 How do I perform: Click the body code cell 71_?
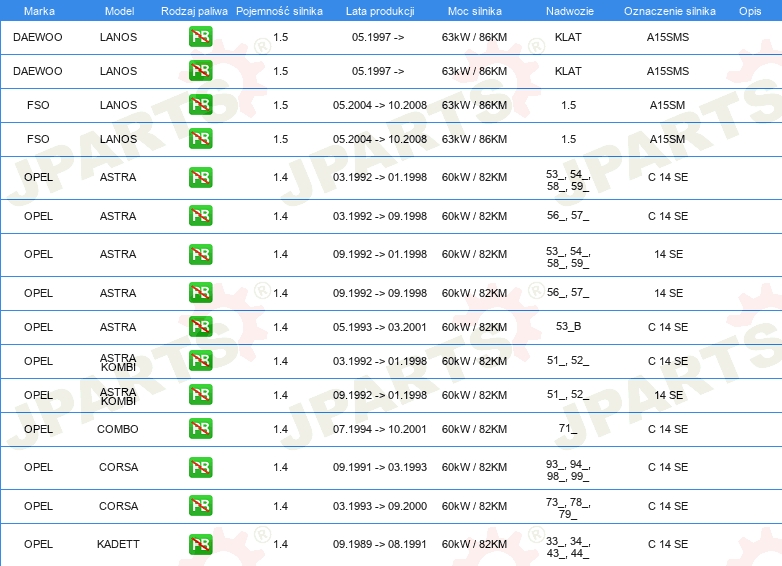pos(568,428)
